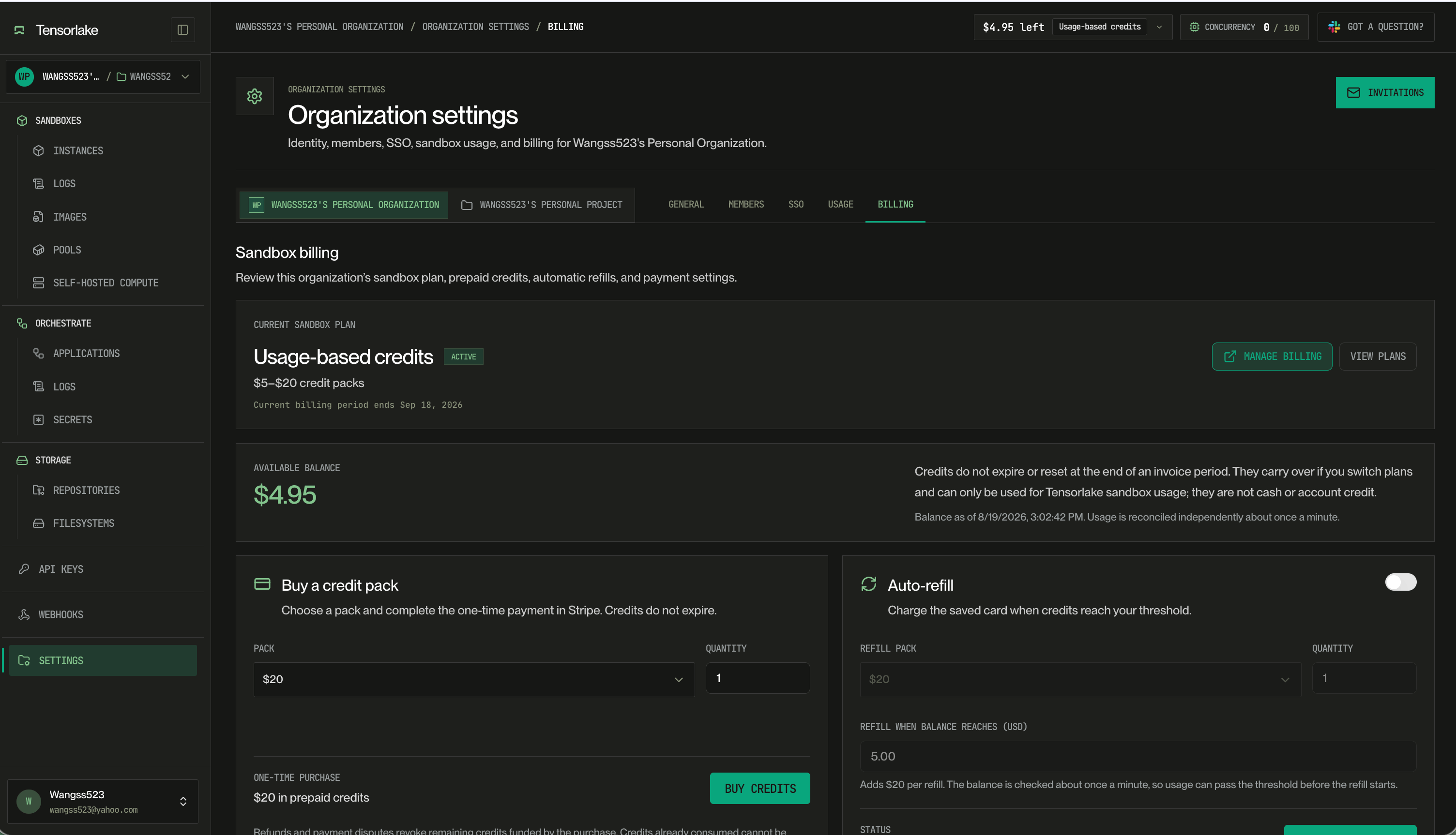Open Logs under Orchestrate

[64, 387]
